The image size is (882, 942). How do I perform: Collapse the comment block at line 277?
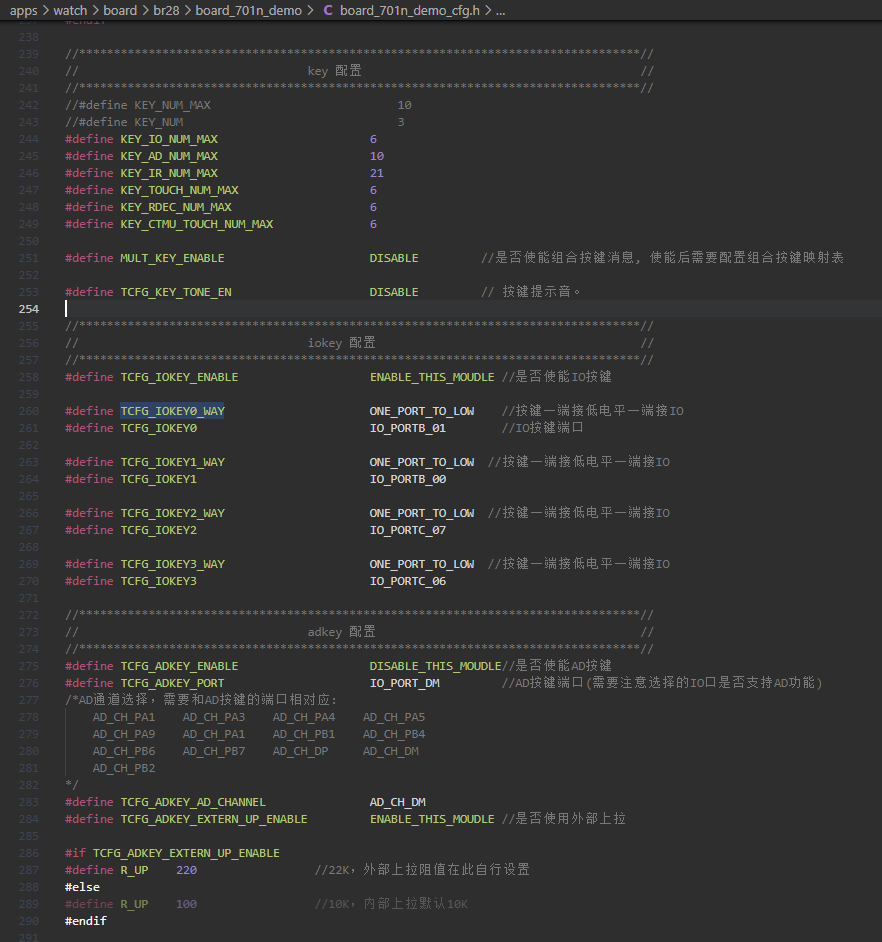click(x=55, y=700)
